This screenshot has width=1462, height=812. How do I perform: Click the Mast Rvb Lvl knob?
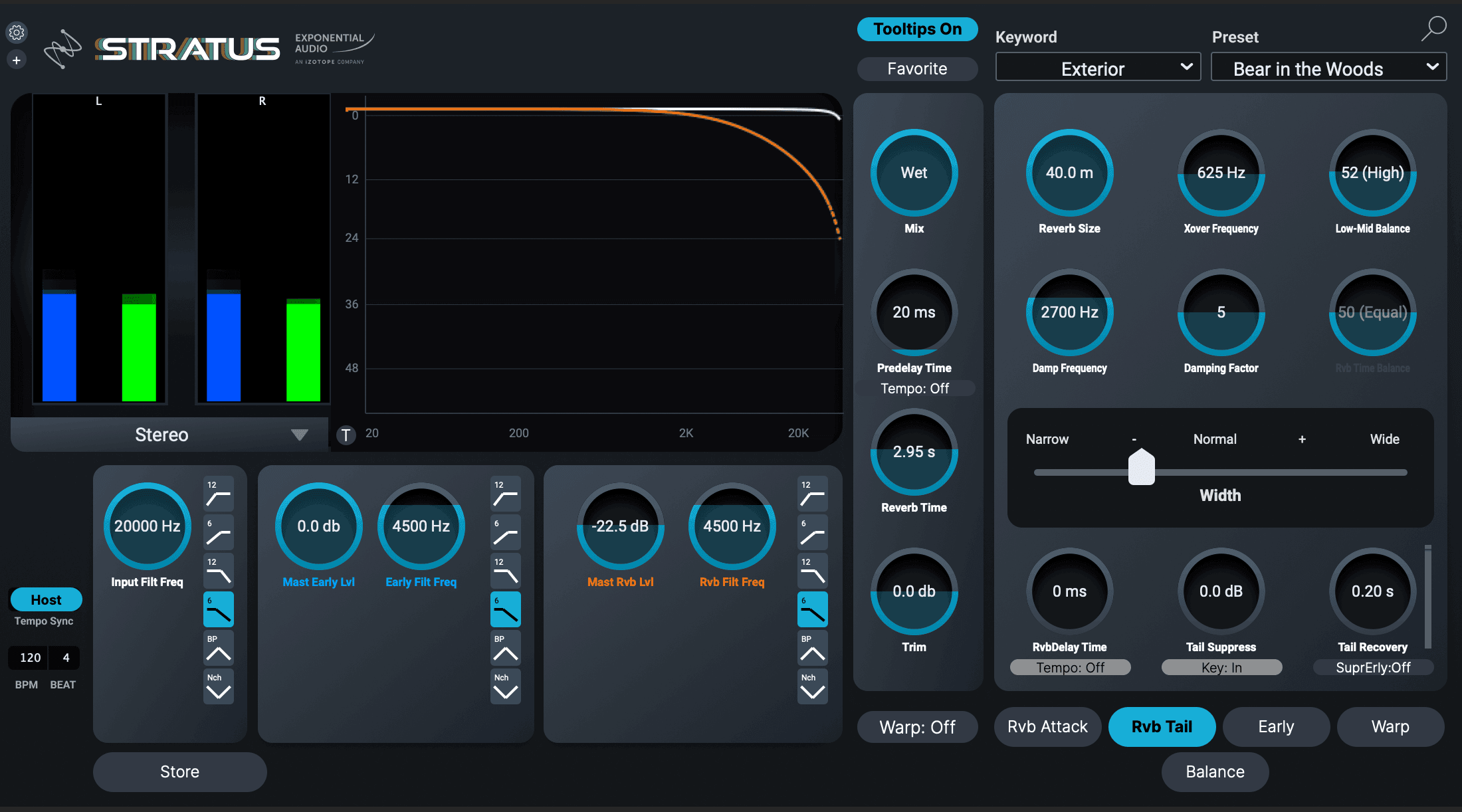pos(621,526)
